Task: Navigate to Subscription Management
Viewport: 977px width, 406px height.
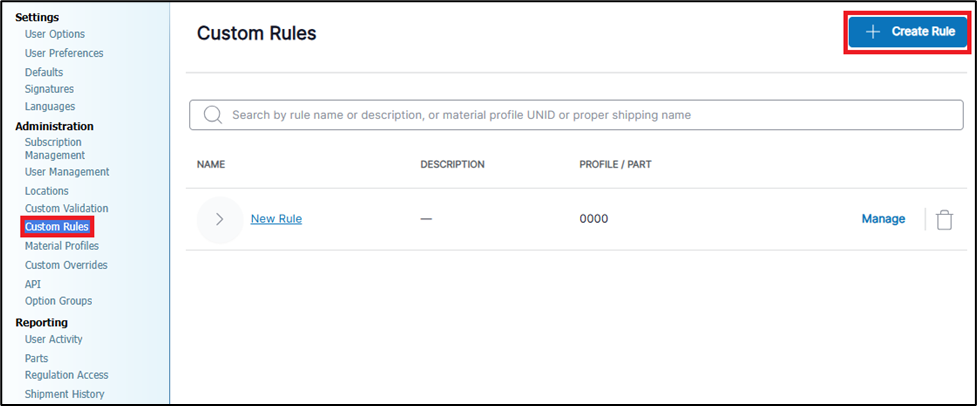Action: pyautogui.click(x=55, y=149)
